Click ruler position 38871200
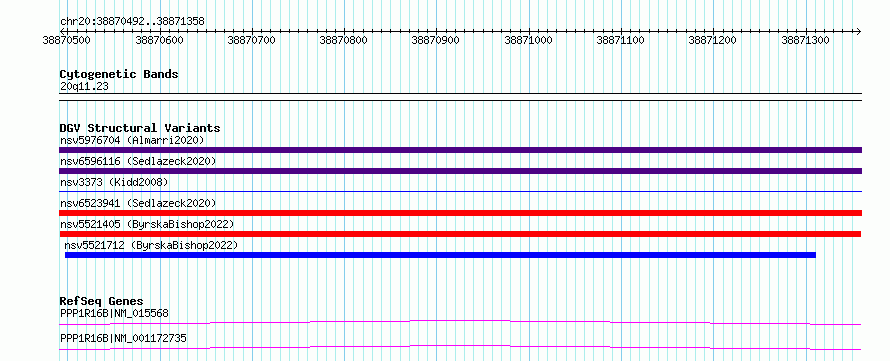 713,40
